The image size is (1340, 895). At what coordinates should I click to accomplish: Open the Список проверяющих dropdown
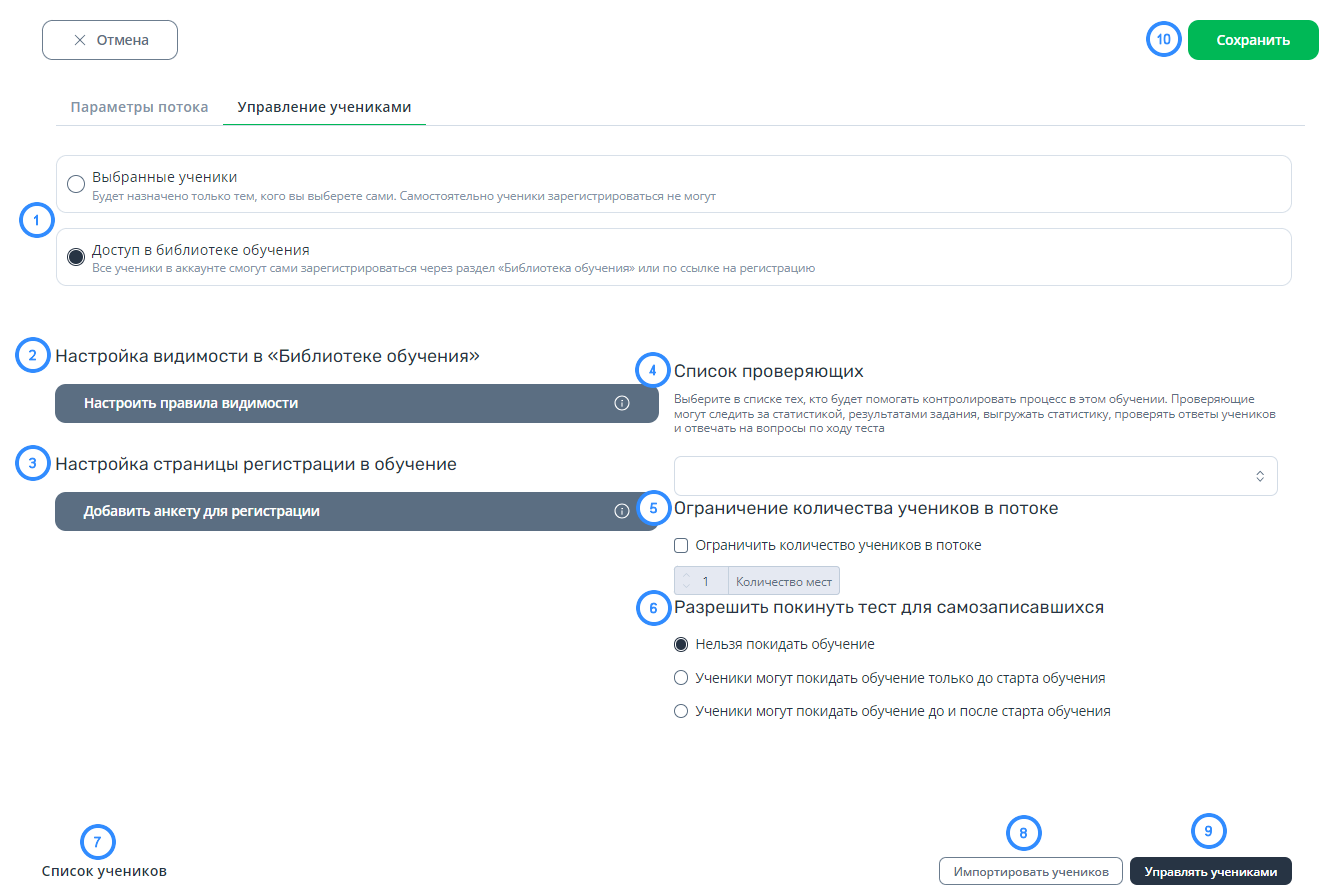click(x=976, y=476)
